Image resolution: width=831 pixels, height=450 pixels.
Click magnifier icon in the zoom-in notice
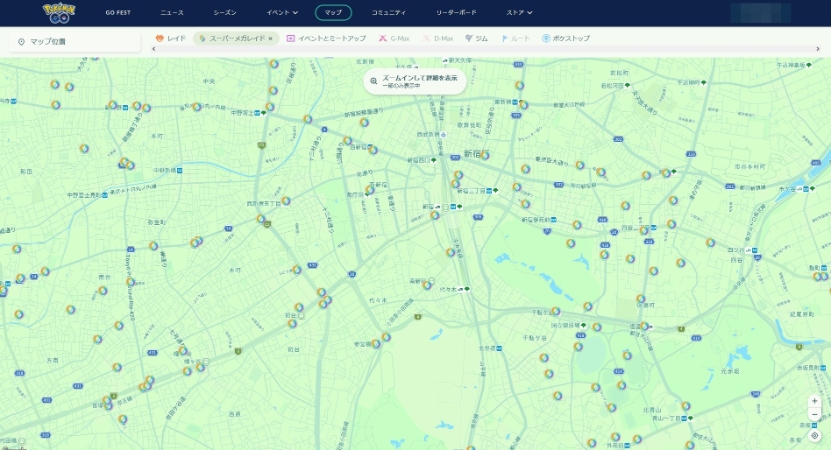(374, 81)
